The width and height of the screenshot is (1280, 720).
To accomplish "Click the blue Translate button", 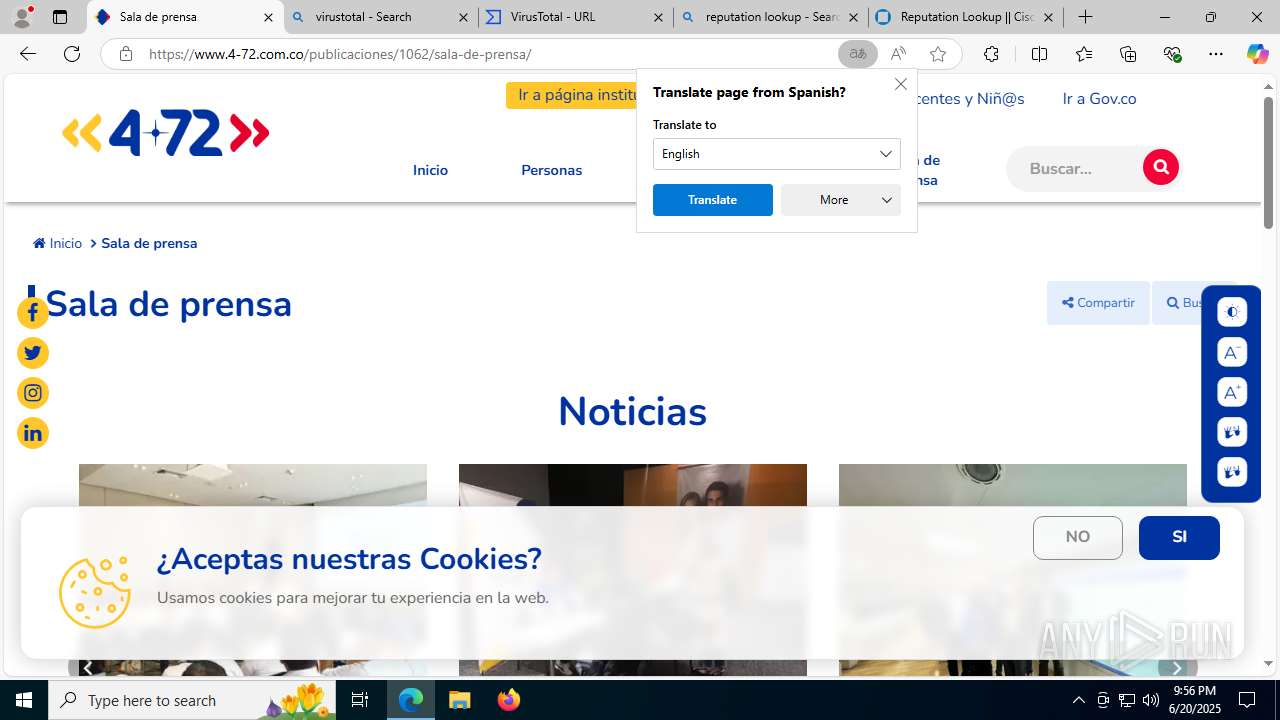I will [x=713, y=200].
